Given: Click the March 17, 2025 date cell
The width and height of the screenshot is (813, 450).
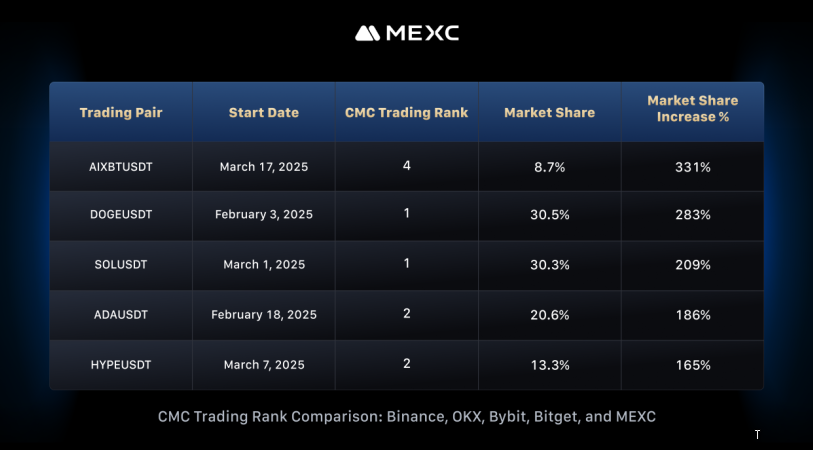Looking at the screenshot, I should pos(264,167).
